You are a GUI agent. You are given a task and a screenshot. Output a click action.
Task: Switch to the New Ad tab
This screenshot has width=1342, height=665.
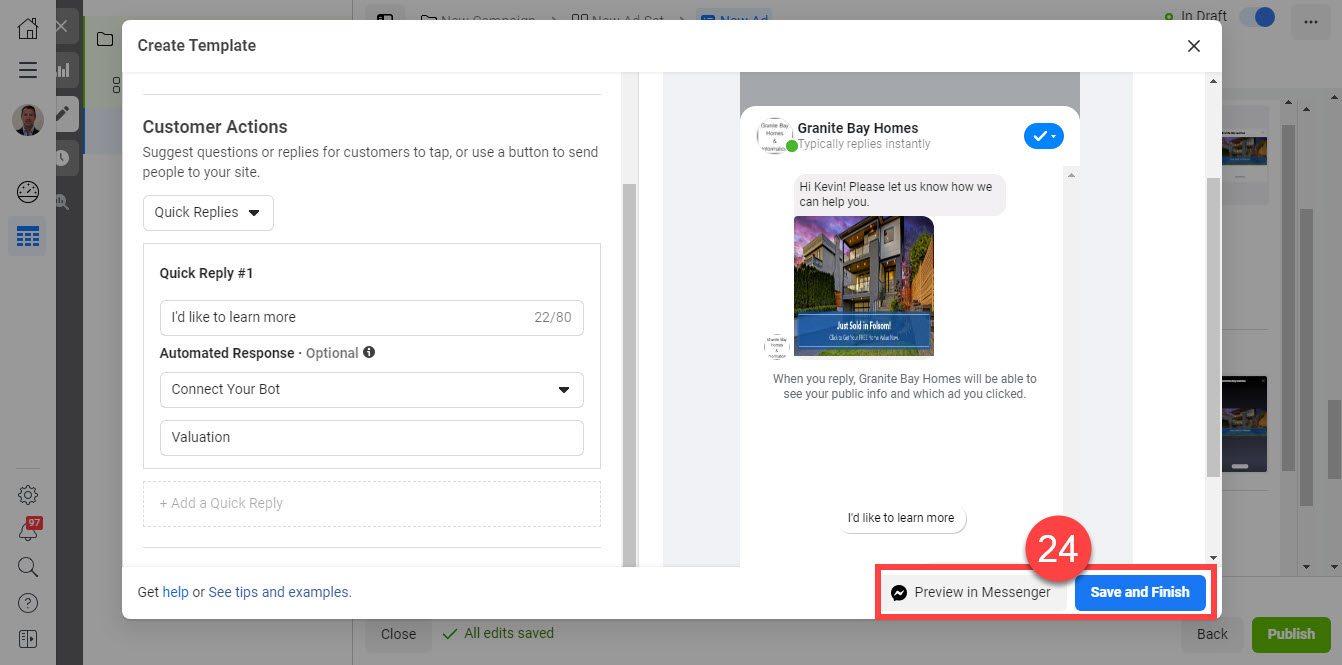pos(734,19)
